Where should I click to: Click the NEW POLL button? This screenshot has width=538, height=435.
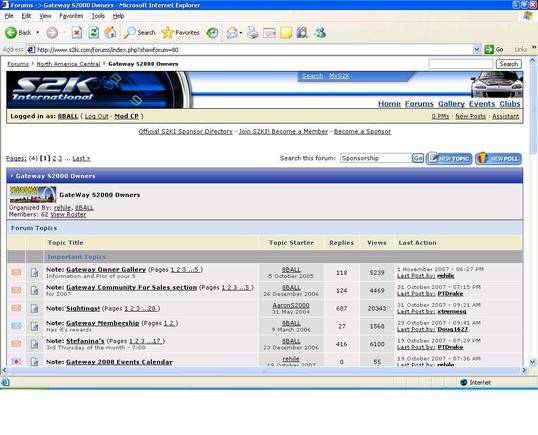(x=499, y=158)
